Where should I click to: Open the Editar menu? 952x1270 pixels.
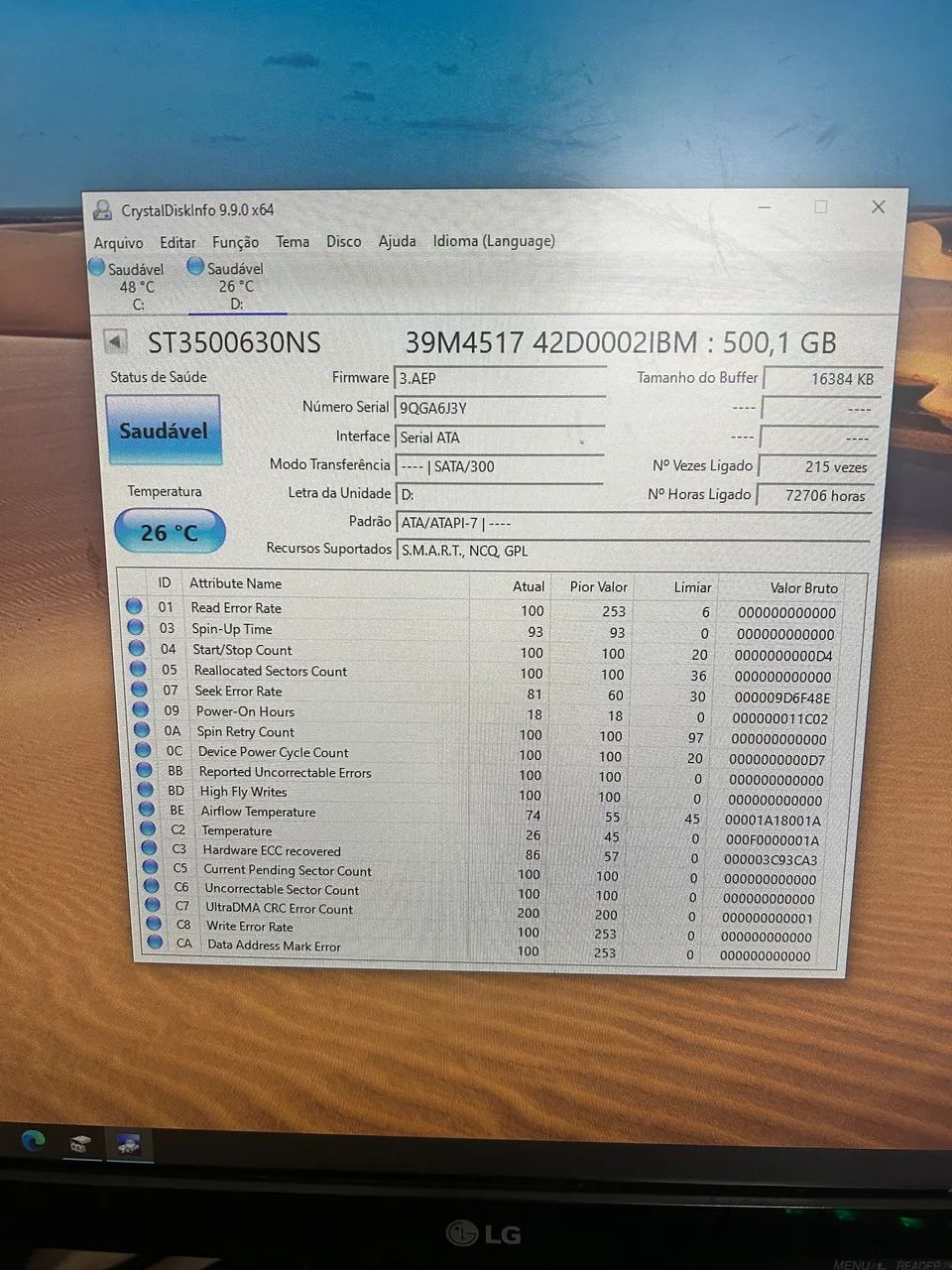(x=178, y=242)
